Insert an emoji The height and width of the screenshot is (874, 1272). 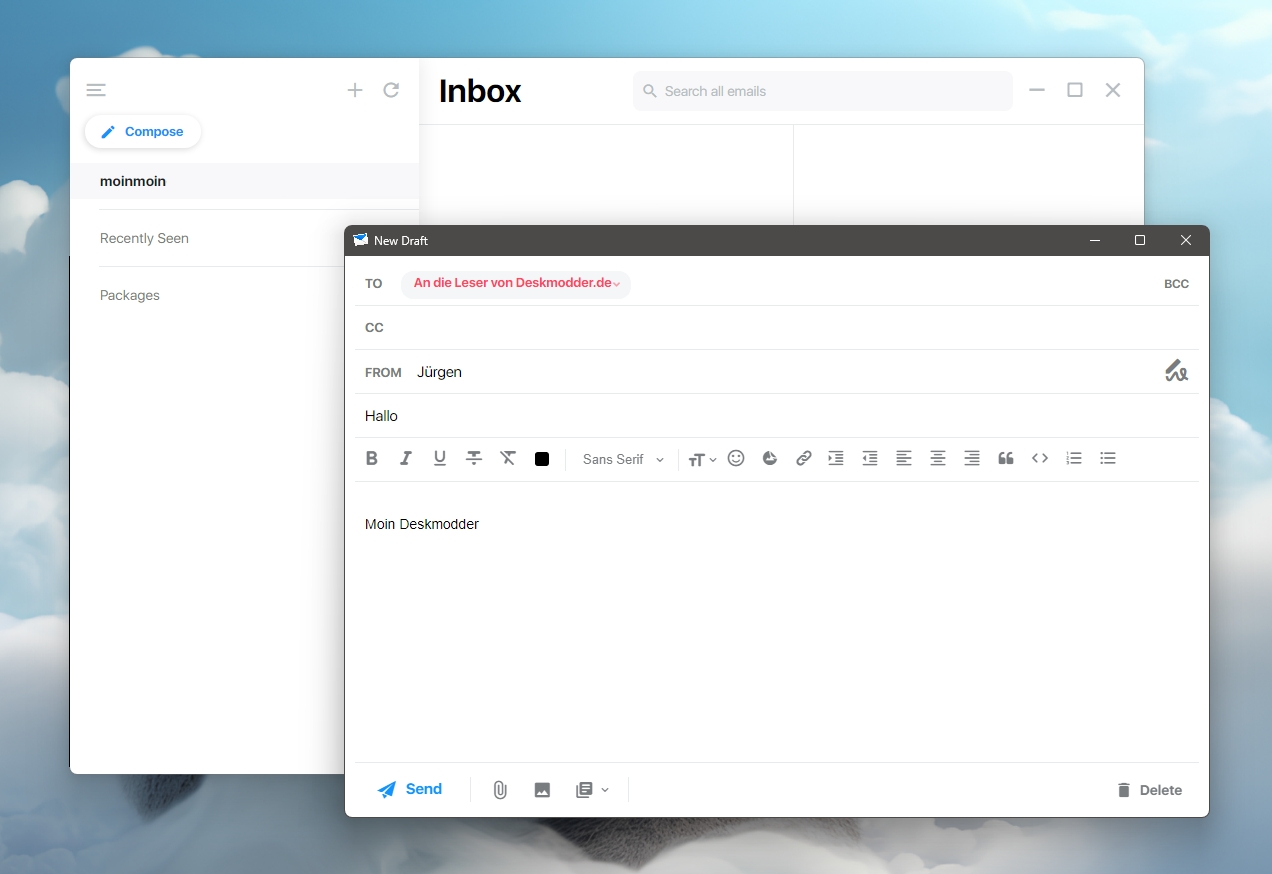coord(736,458)
